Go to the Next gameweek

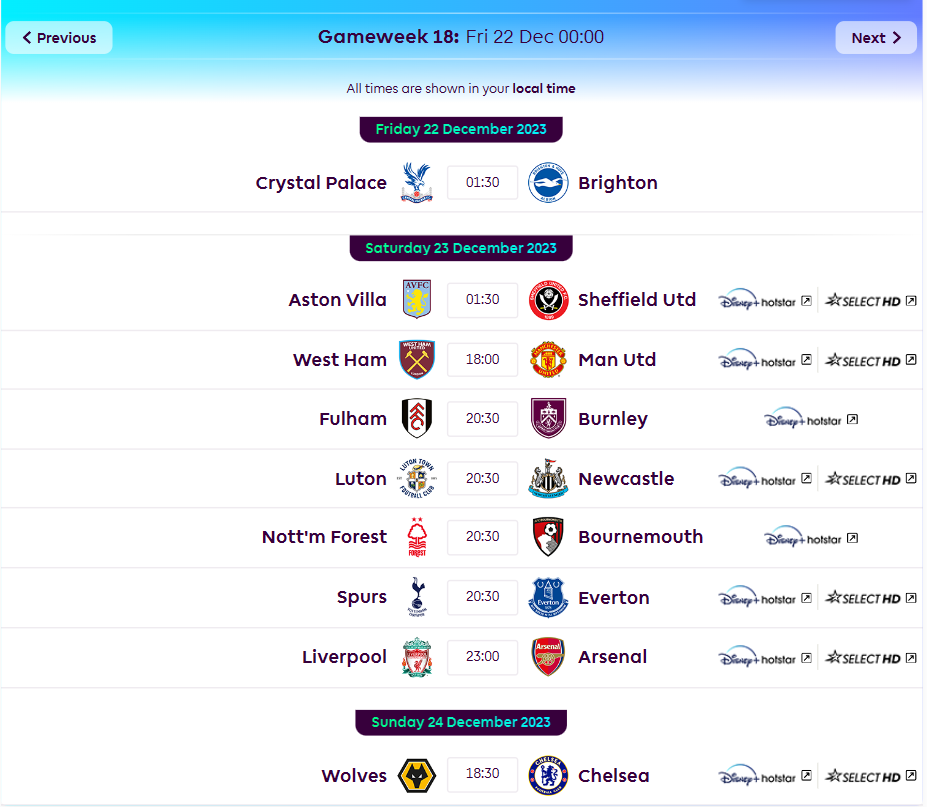(x=876, y=38)
